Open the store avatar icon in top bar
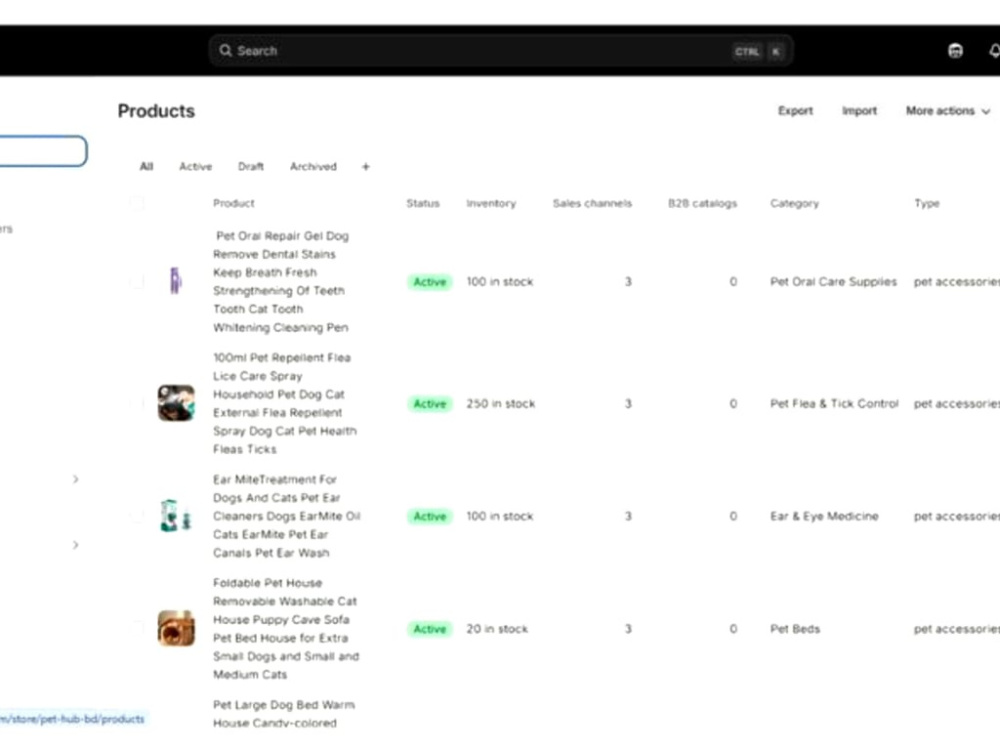Image resolution: width=1000 pixels, height=750 pixels. tap(955, 51)
